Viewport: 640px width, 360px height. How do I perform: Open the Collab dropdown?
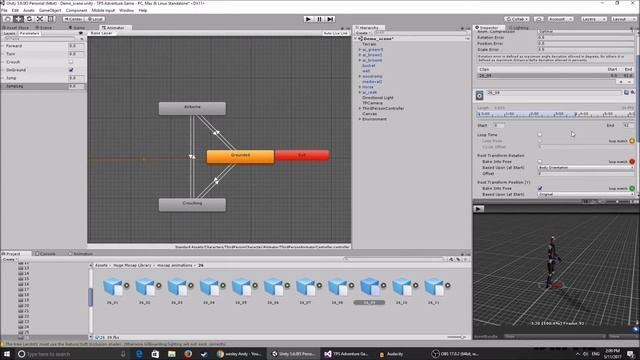pos(517,19)
